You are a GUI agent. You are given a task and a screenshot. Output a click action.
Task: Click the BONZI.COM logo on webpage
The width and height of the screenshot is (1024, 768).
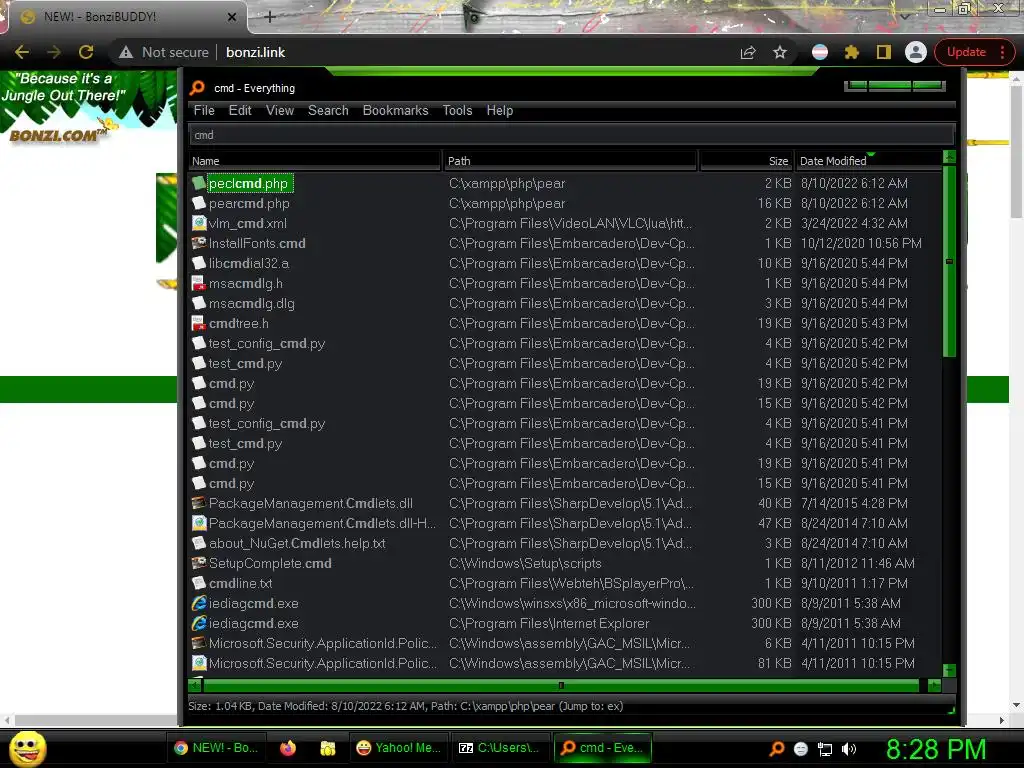pos(57,134)
